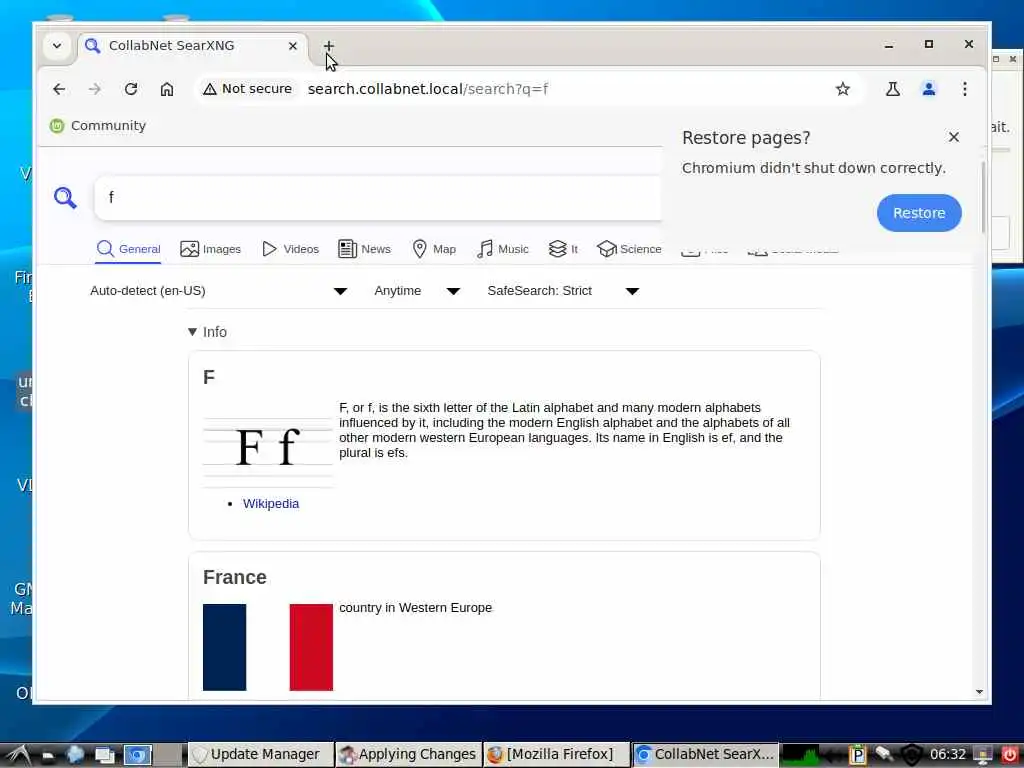Open the Wikipedia link in the F infobox
The width and height of the screenshot is (1024, 768).
tap(270, 504)
